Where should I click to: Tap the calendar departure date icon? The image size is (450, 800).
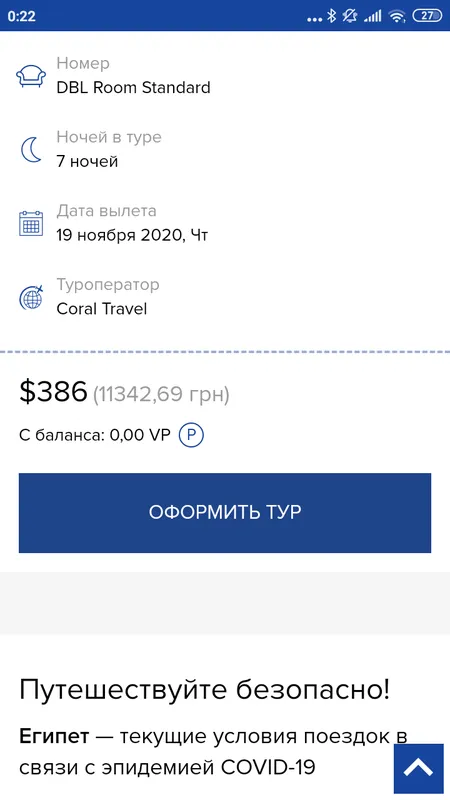[31, 223]
